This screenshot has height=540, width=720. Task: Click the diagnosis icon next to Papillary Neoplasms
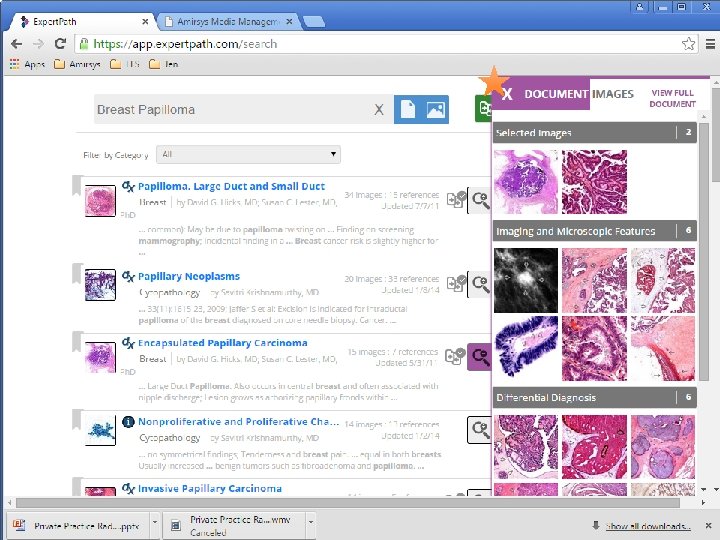pyautogui.click(x=128, y=276)
